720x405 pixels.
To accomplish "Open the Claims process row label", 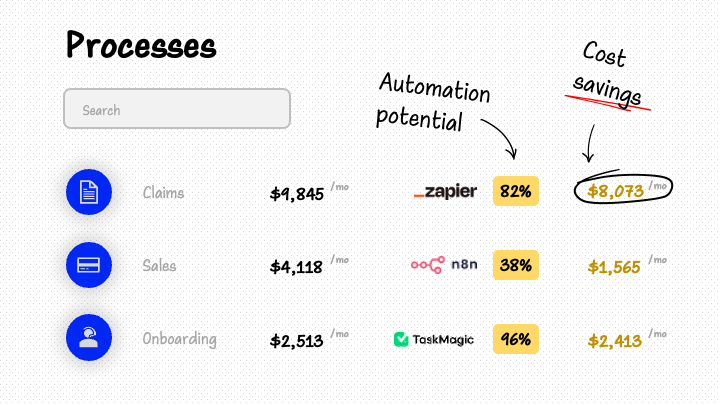I will 163,193.
